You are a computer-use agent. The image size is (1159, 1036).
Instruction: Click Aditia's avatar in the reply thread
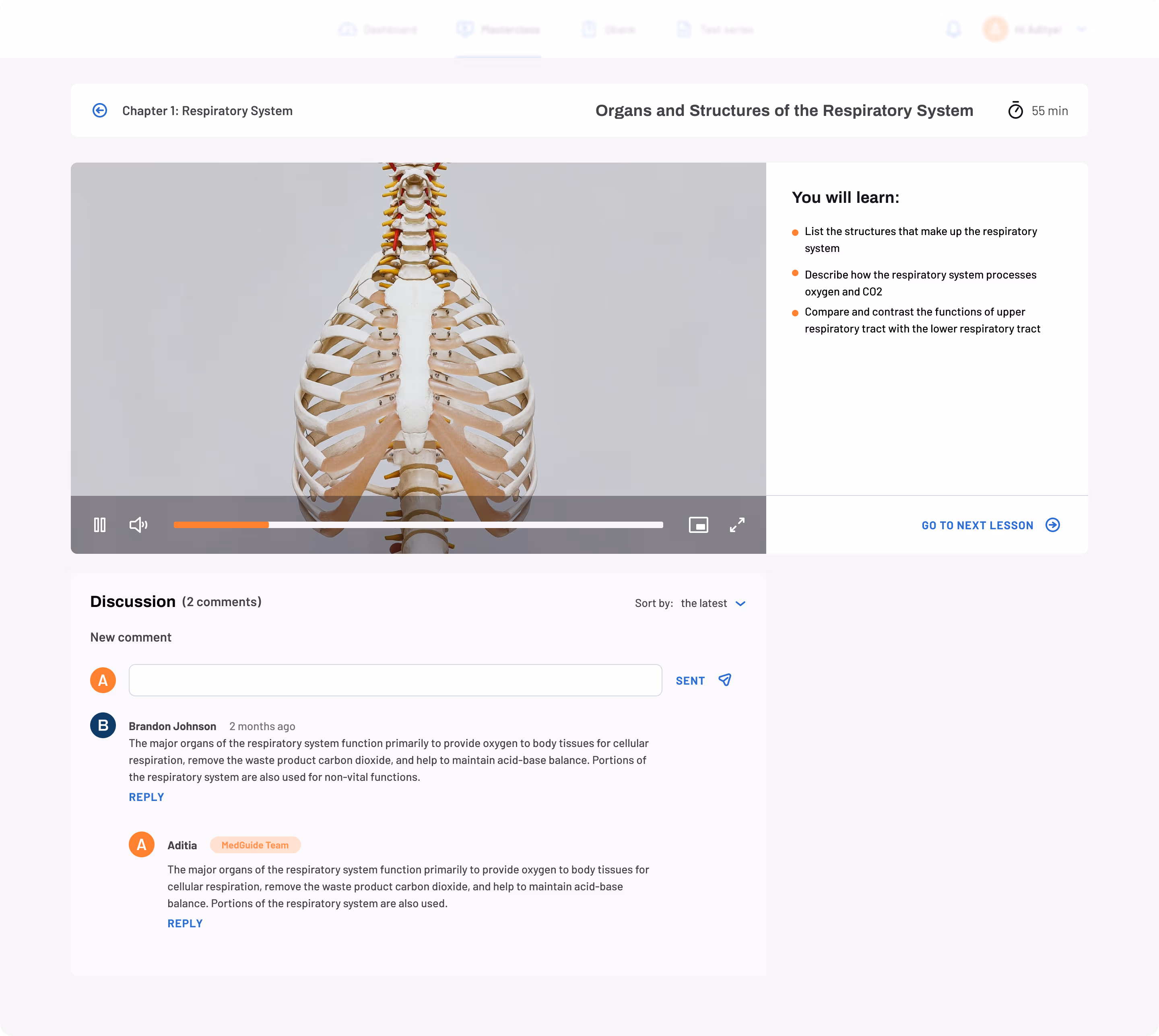(x=142, y=845)
